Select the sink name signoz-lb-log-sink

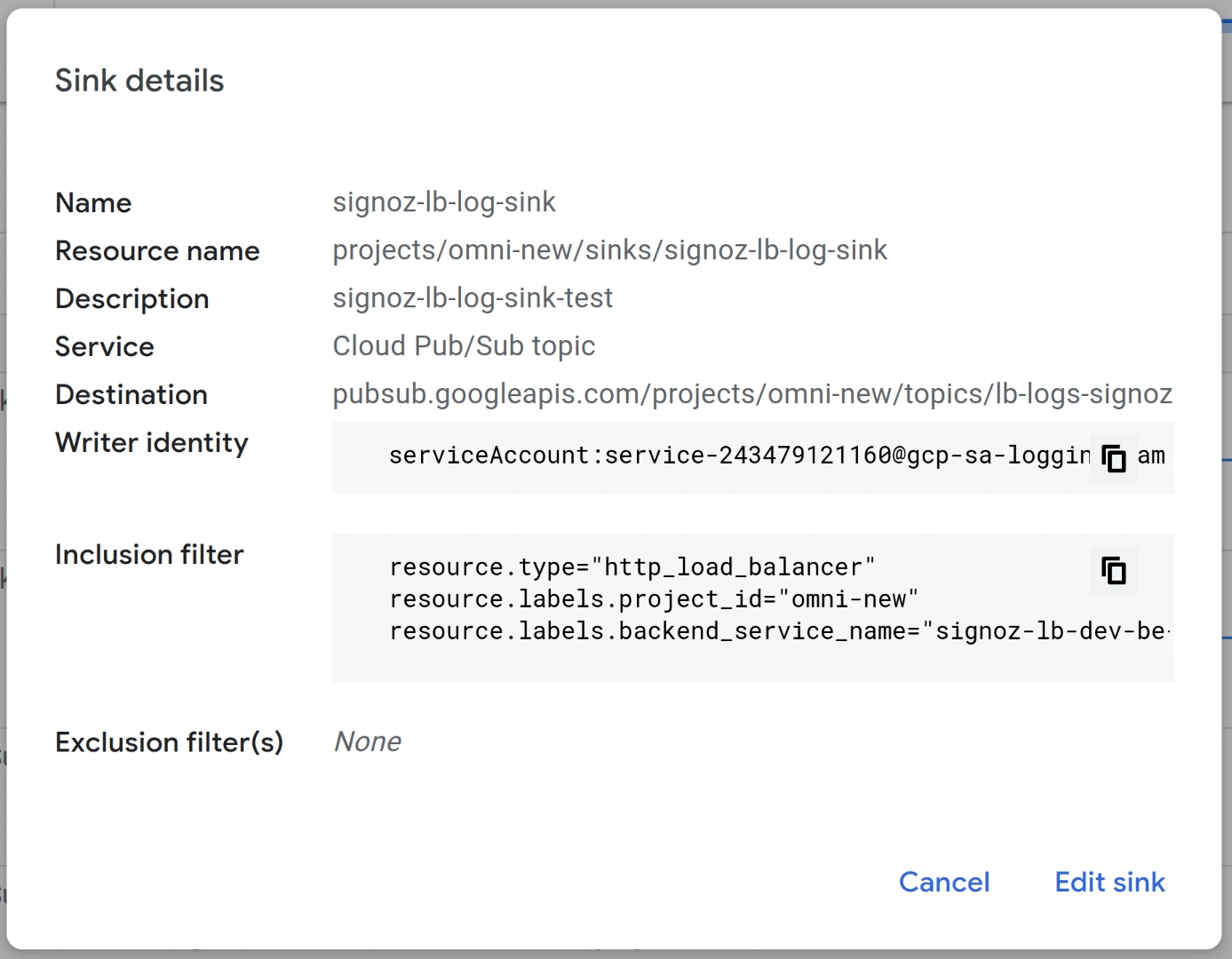(x=444, y=202)
